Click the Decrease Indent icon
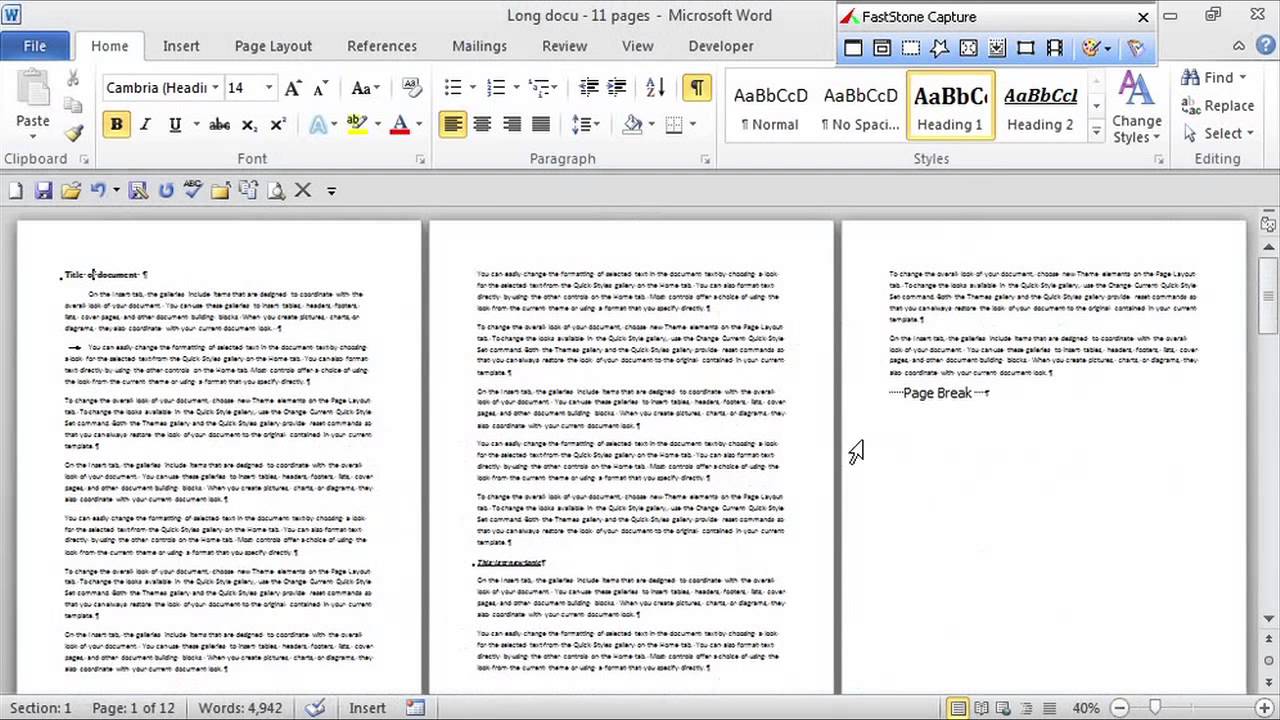The width and height of the screenshot is (1280, 720). pos(588,88)
